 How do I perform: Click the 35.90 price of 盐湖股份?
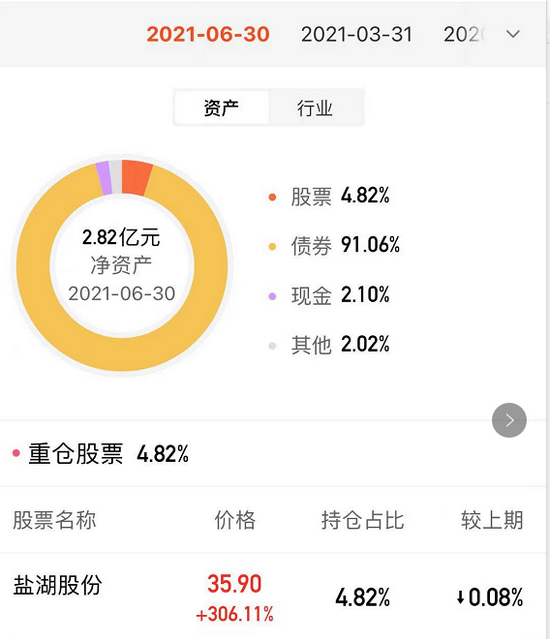(x=234, y=584)
